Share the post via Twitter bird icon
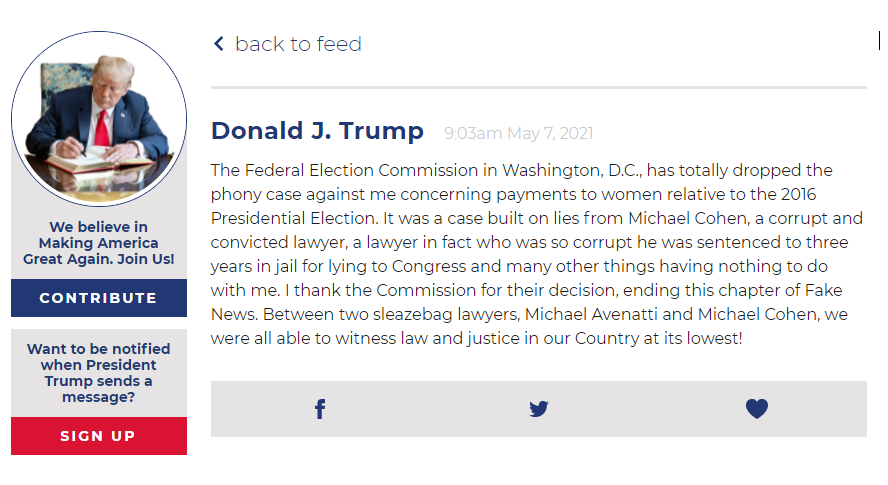The height and width of the screenshot is (485, 888). [x=539, y=409]
